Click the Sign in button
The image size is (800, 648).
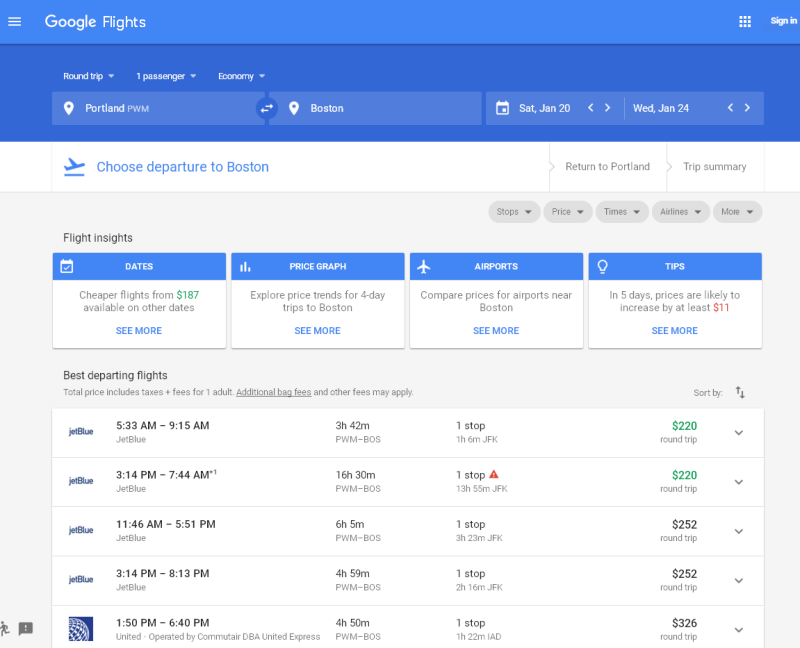click(x=783, y=21)
